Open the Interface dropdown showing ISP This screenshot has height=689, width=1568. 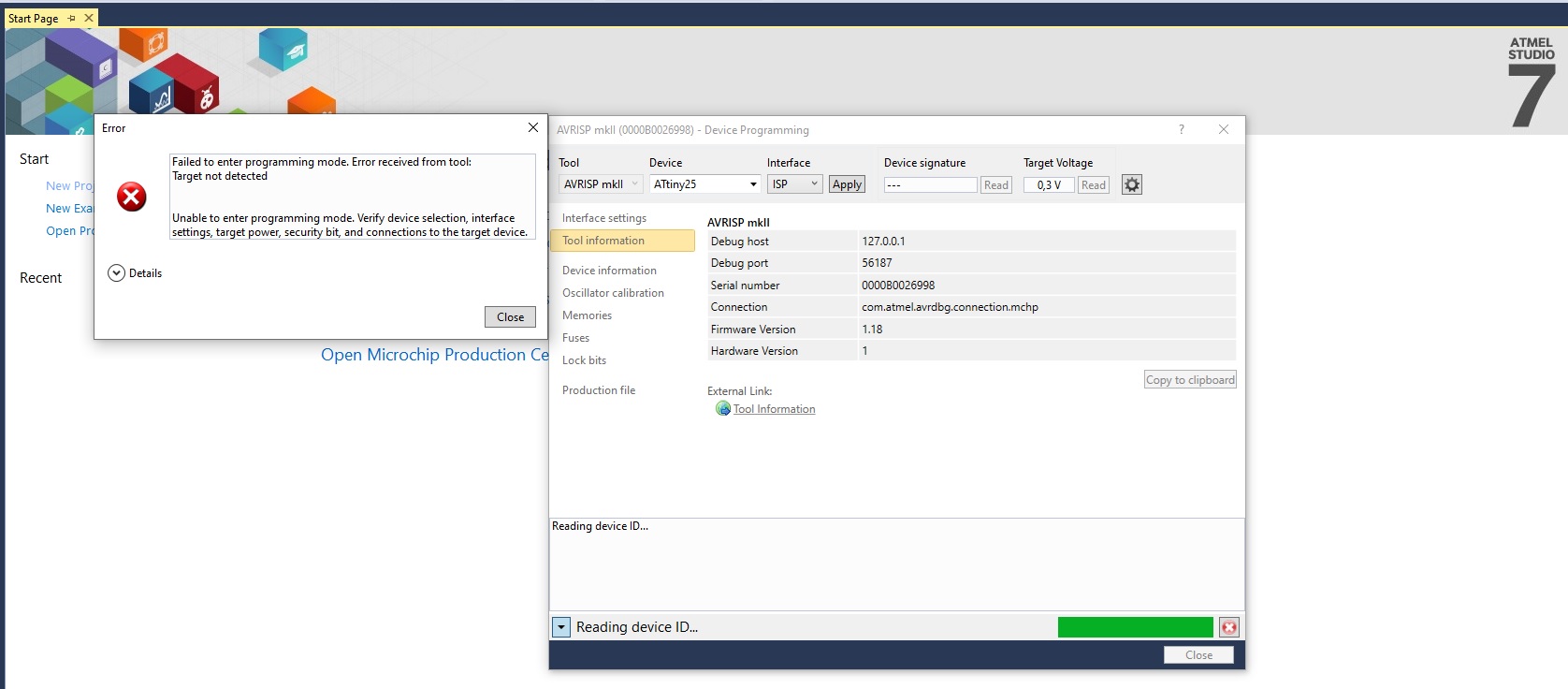pyautogui.click(x=793, y=184)
